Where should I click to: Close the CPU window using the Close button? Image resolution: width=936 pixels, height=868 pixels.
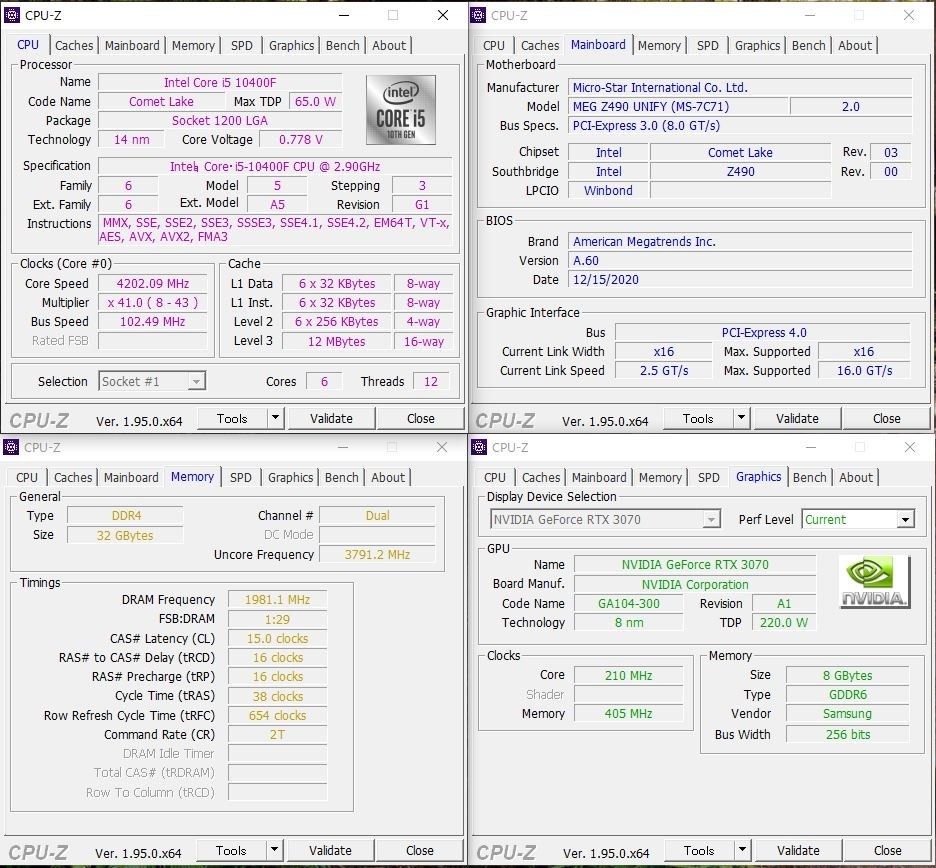pos(421,418)
